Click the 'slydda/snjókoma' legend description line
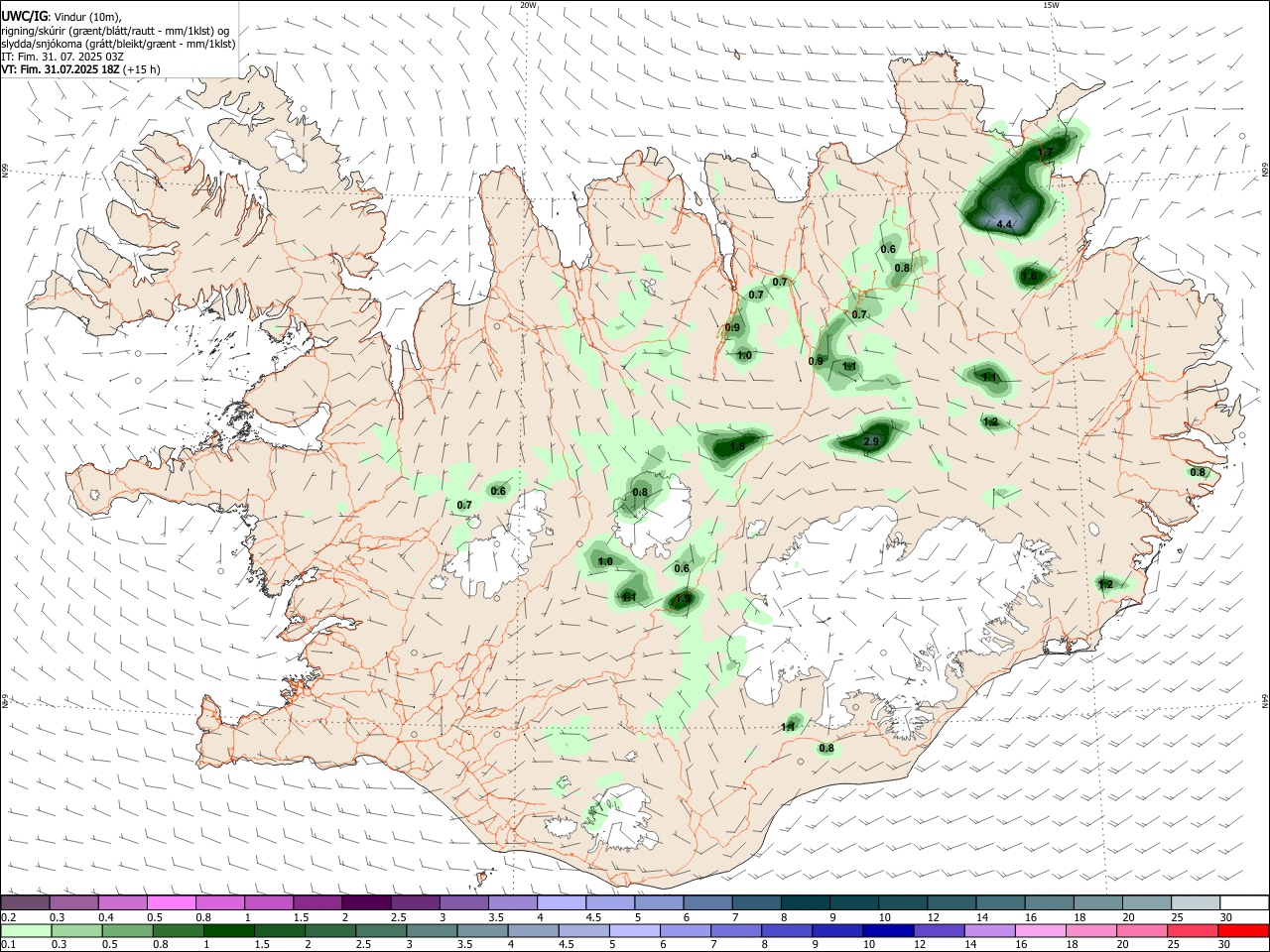The height and width of the screenshot is (952, 1270). pyautogui.click(x=118, y=44)
